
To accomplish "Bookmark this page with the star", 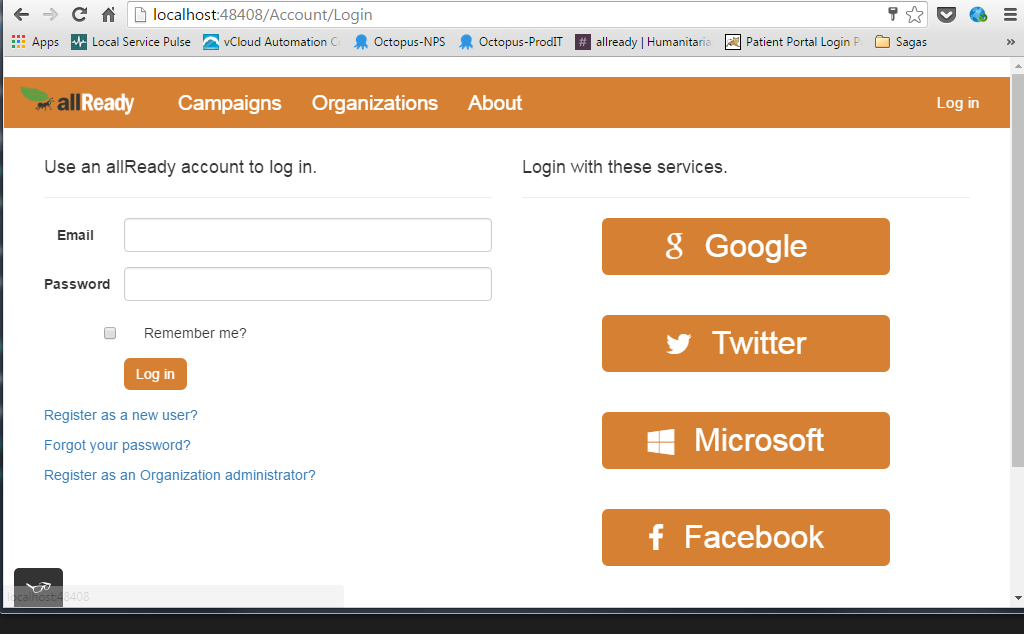I will pos(914,14).
